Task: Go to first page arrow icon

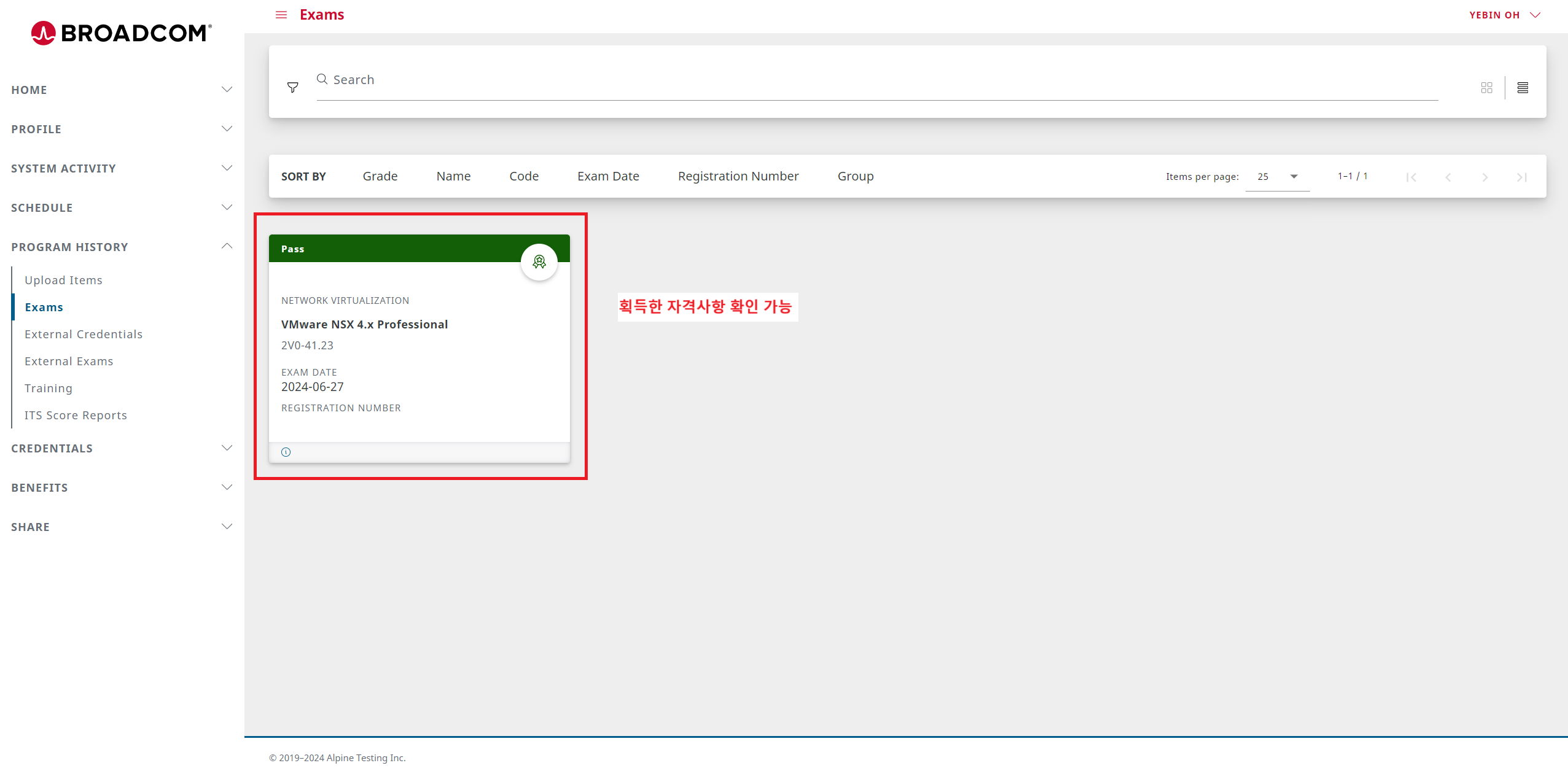Action: (1411, 177)
